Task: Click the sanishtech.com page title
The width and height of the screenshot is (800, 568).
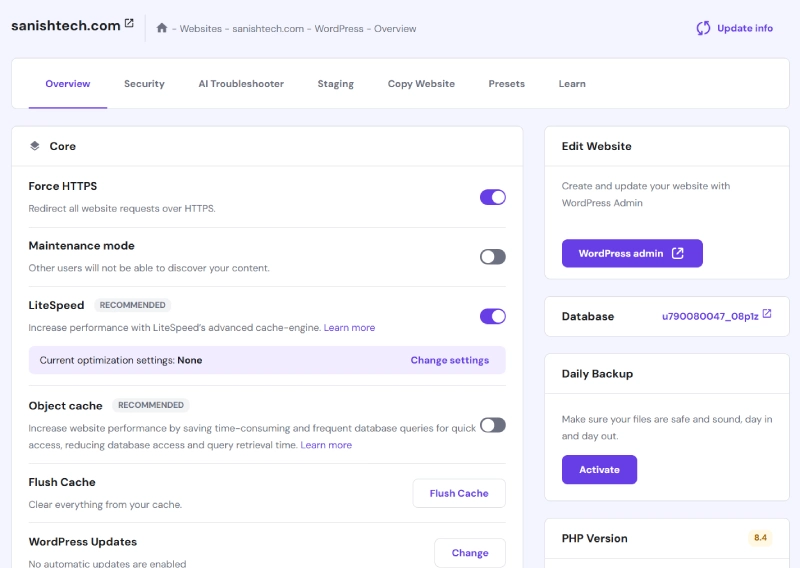Action: click(66, 26)
